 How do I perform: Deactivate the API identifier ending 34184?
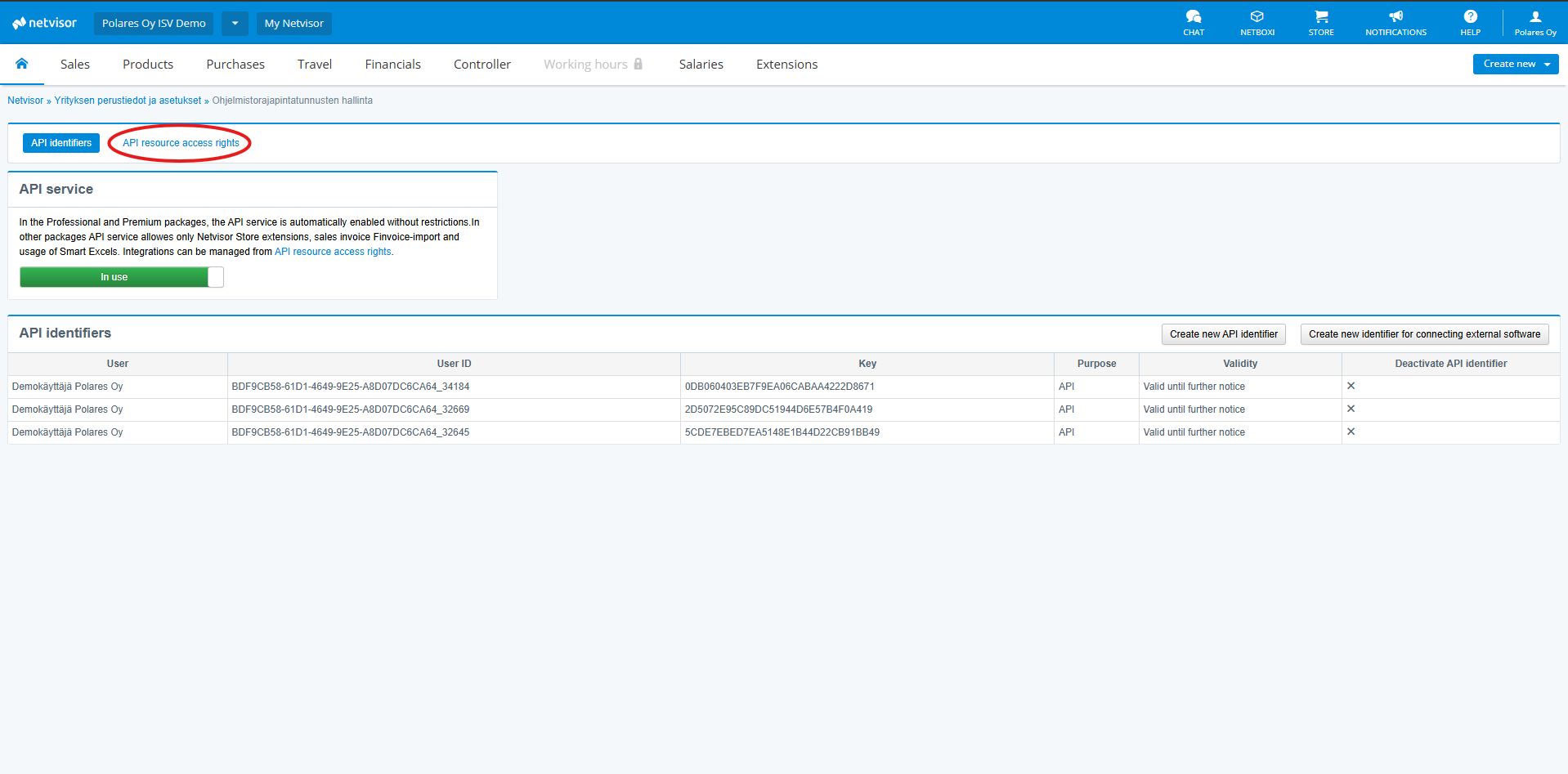pos(1351,386)
